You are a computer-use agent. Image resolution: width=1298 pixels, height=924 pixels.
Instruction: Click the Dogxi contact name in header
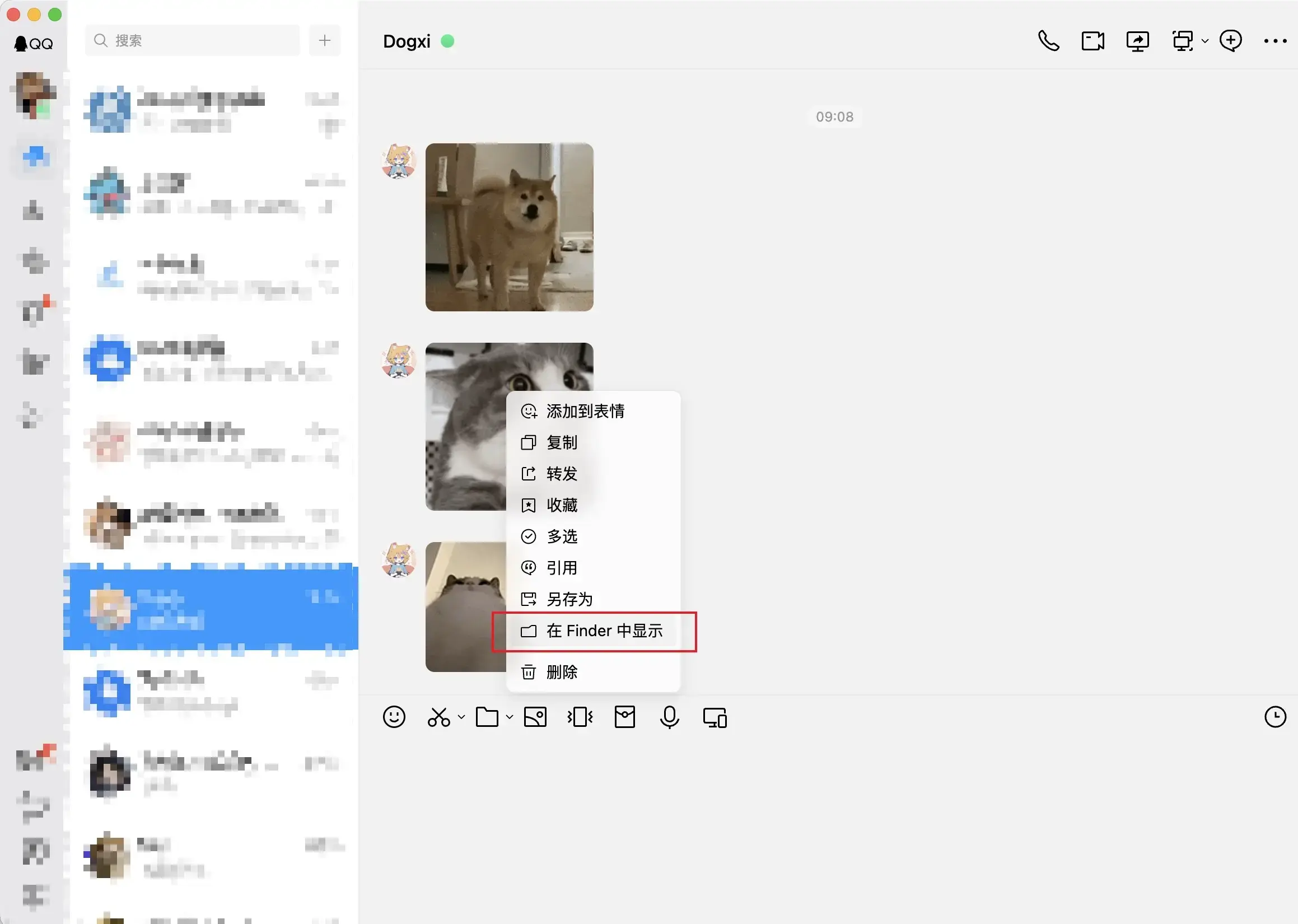click(x=407, y=41)
